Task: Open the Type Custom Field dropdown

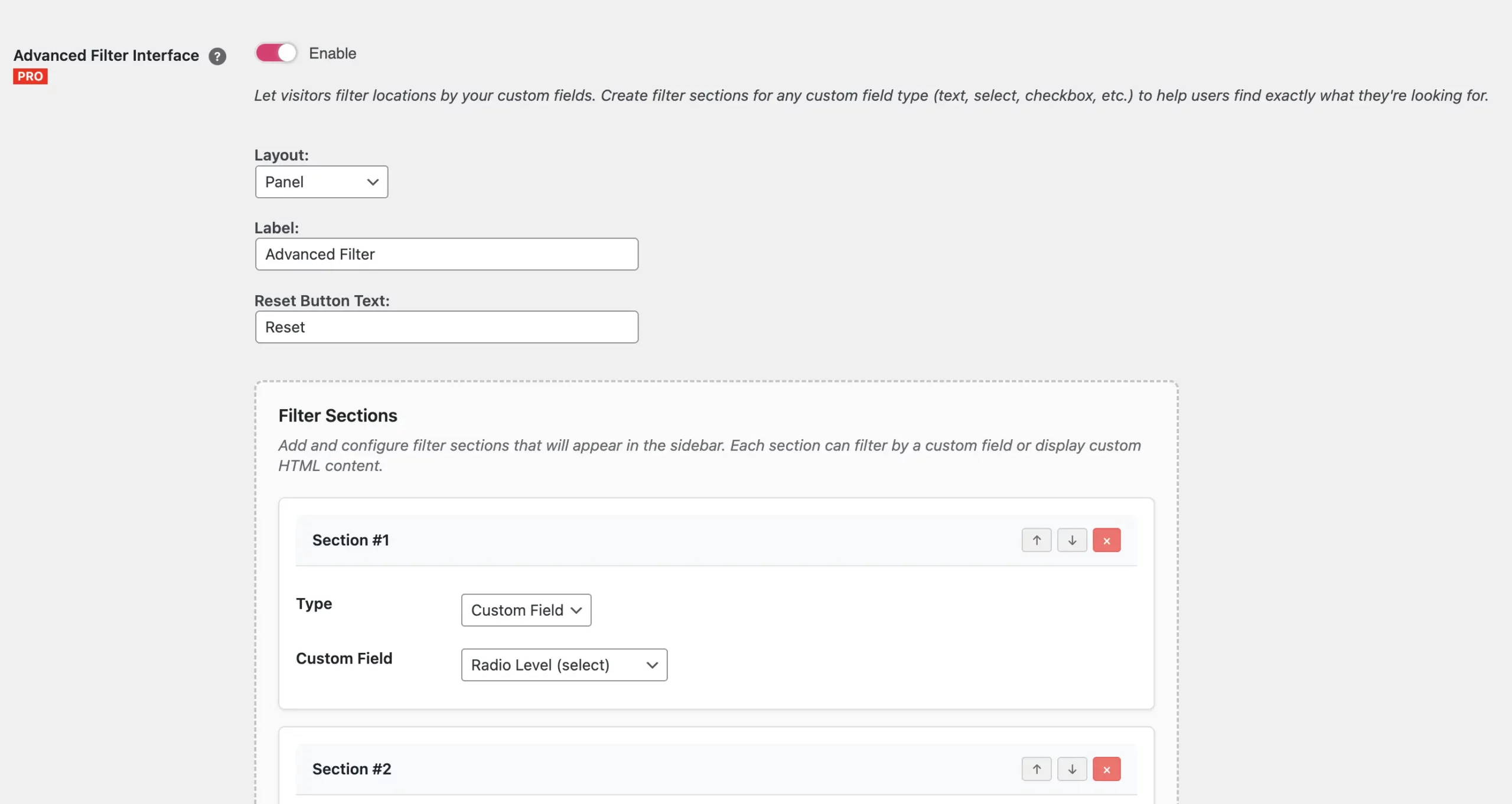Action: point(526,610)
